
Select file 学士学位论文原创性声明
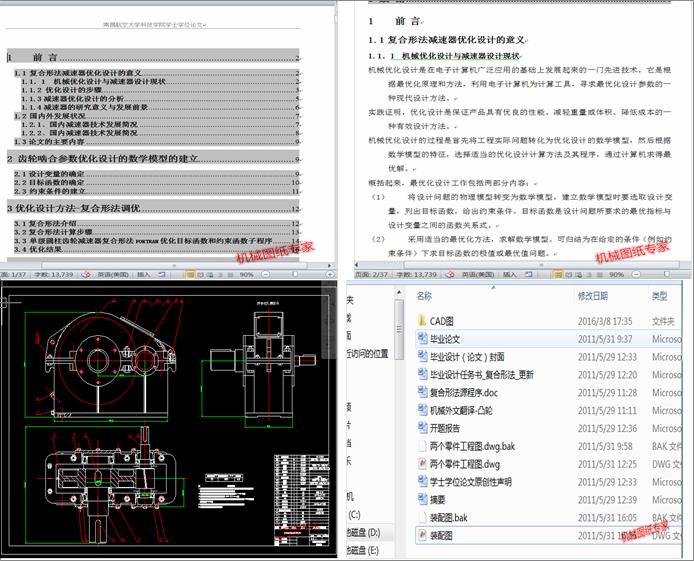click(470, 482)
